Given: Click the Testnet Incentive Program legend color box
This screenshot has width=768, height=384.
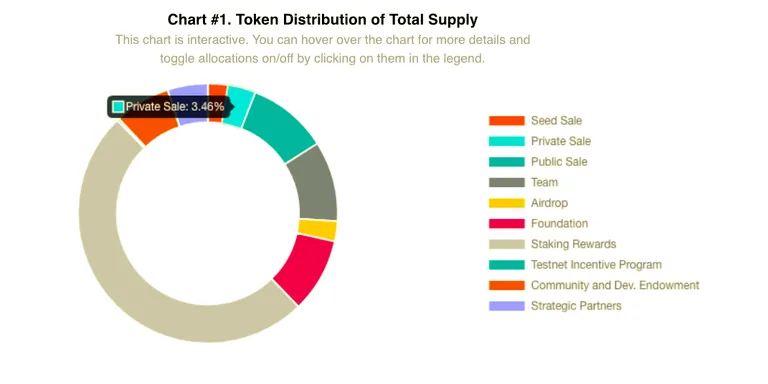Looking at the screenshot, I should pos(506,264).
